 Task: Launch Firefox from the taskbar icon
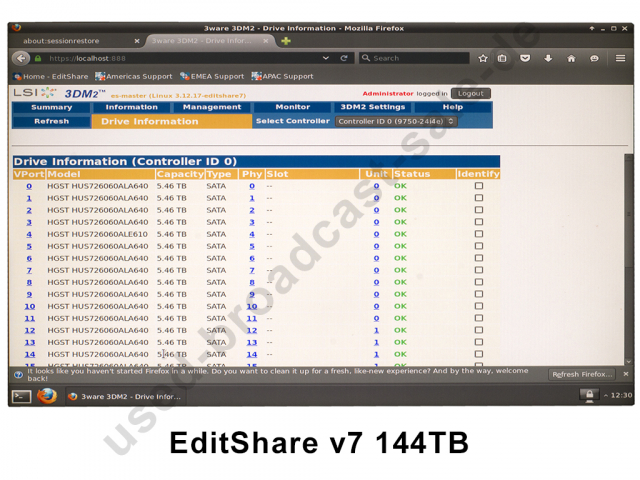(46, 396)
